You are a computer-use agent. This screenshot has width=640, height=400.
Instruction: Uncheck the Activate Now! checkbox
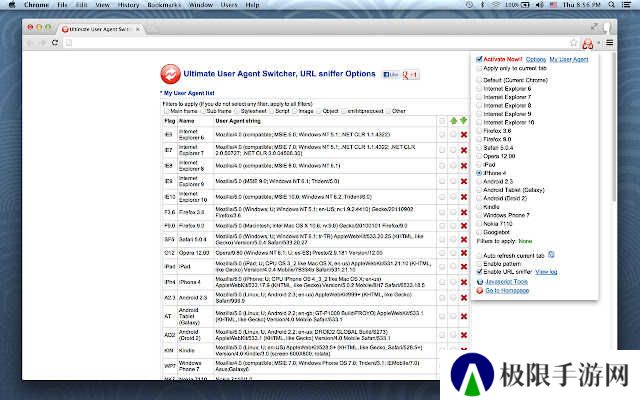point(479,60)
